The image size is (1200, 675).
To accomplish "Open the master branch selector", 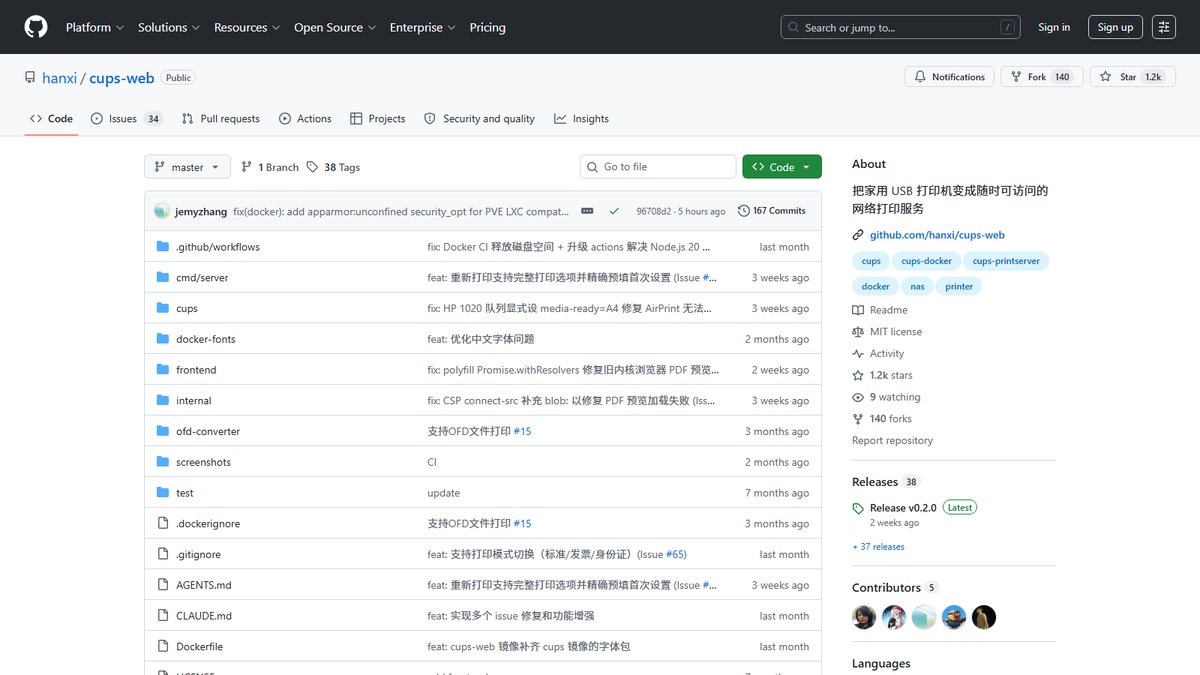I will [x=187, y=167].
